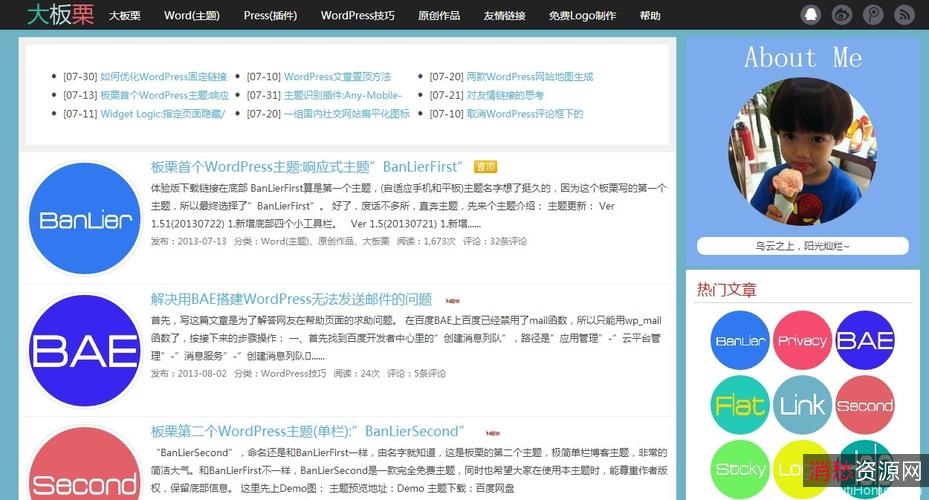
Task: Open link 主题识别插件:Any-Mobile-
Action: pyautogui.click(x=342, y=95)
